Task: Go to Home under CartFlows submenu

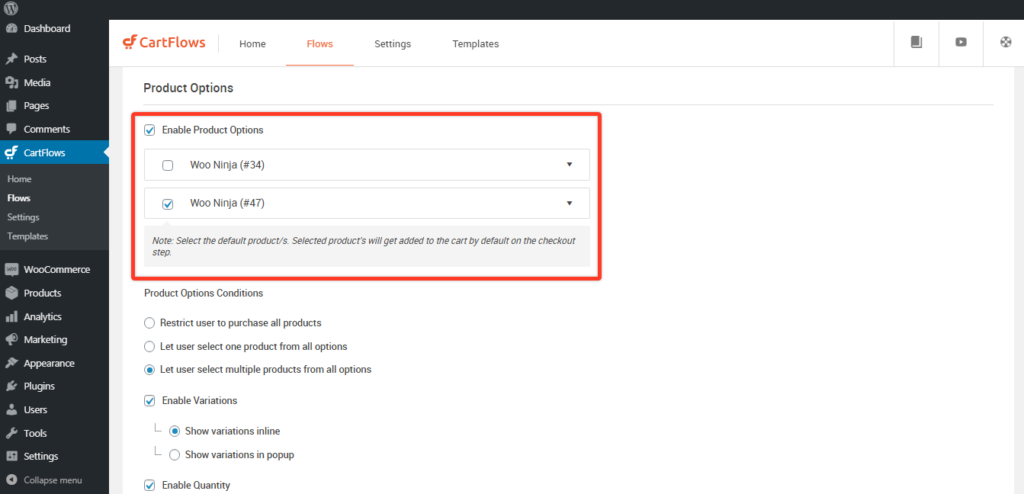Action: pyautogui.click(x=20, y=179)
